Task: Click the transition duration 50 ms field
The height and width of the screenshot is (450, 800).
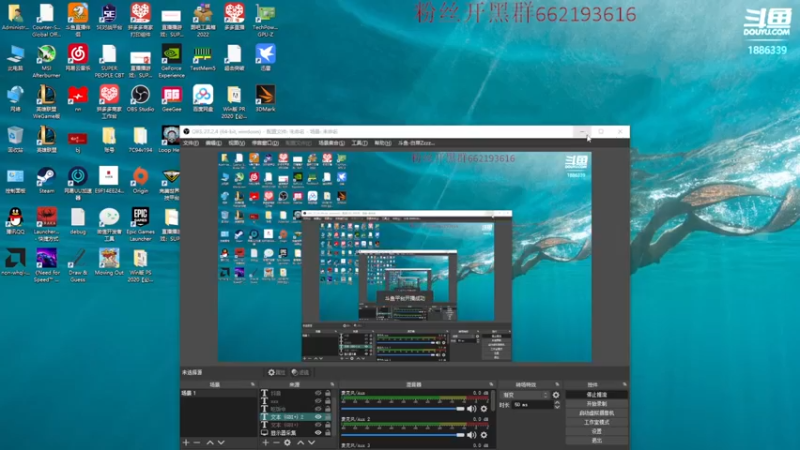Action: [532, 405]
